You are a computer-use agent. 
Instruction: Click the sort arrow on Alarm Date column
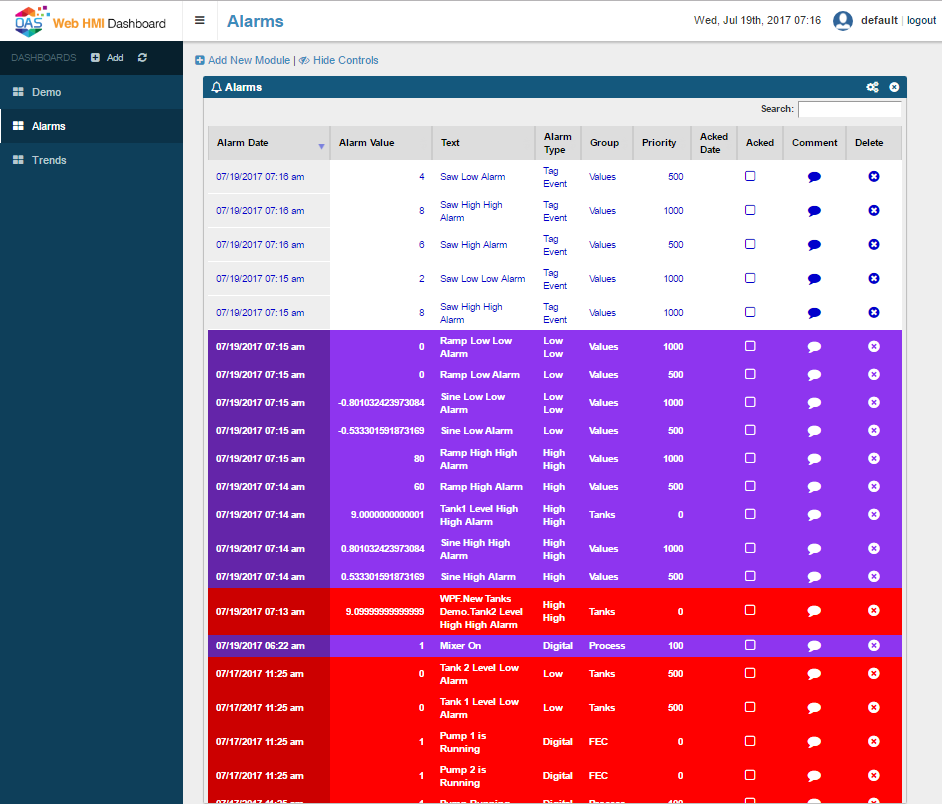320,145
